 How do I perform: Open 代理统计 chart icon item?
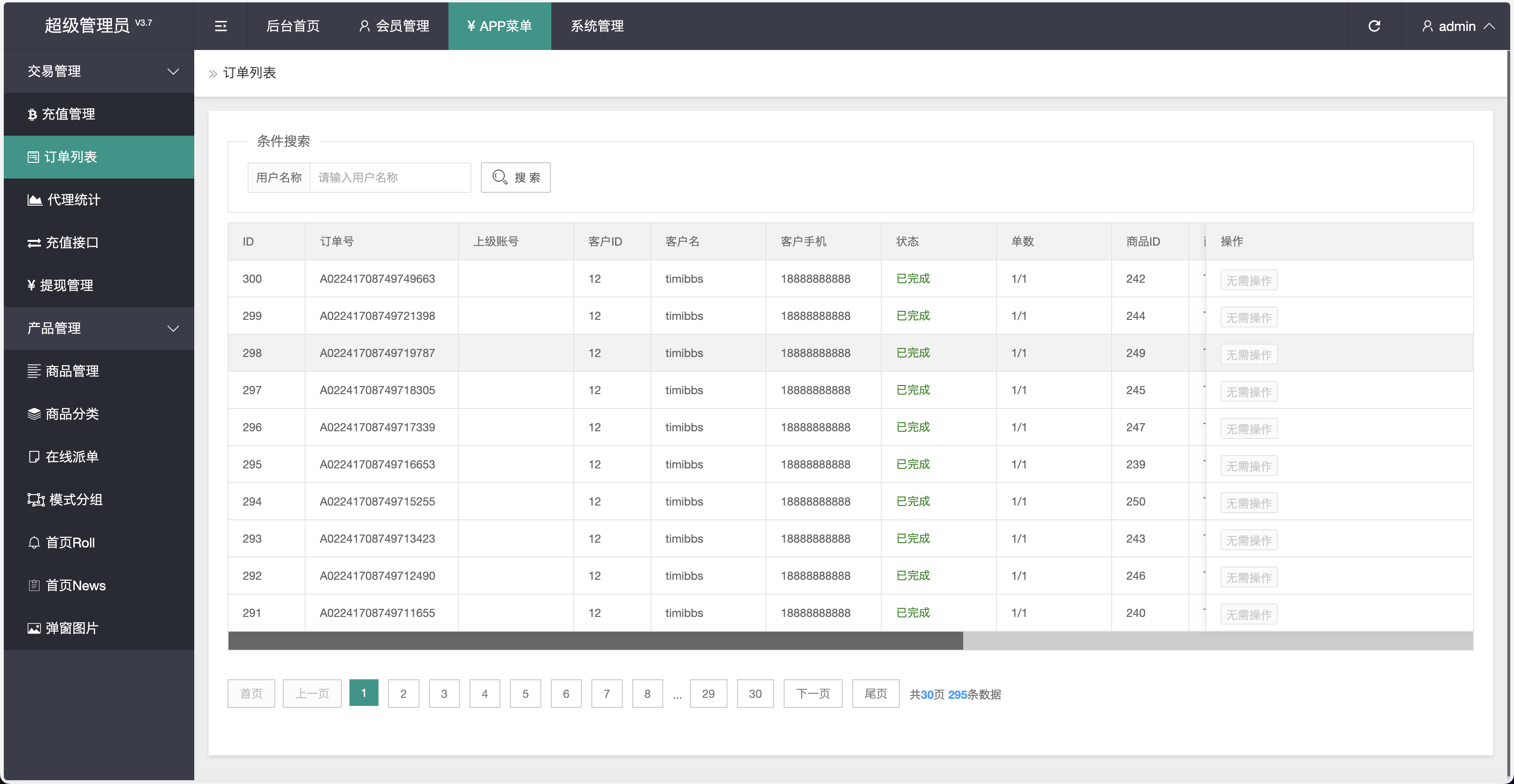point(64,200)
